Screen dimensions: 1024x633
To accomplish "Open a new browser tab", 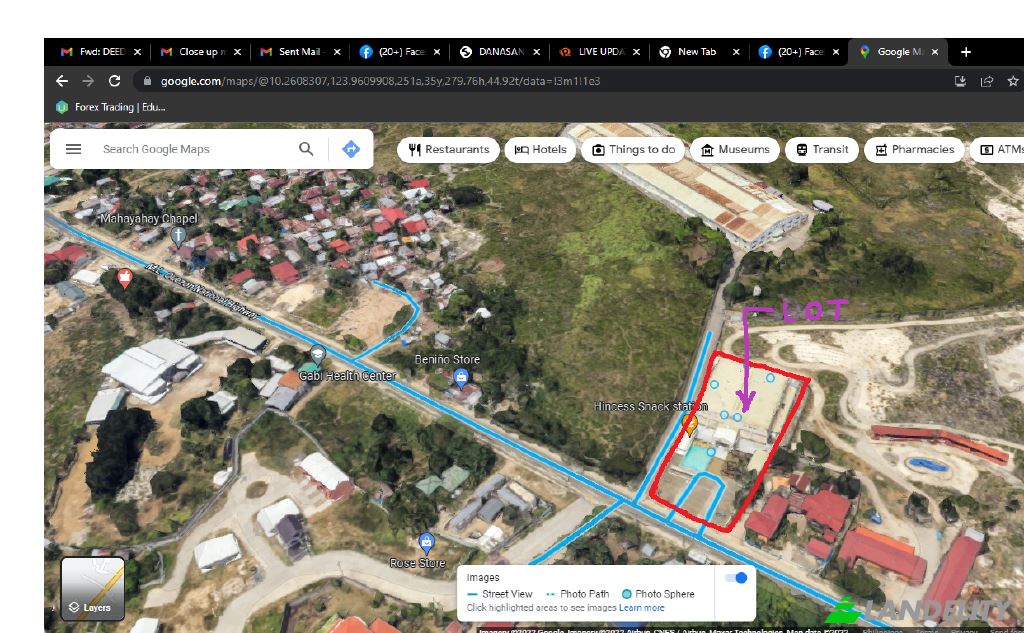I will (966, 52).
